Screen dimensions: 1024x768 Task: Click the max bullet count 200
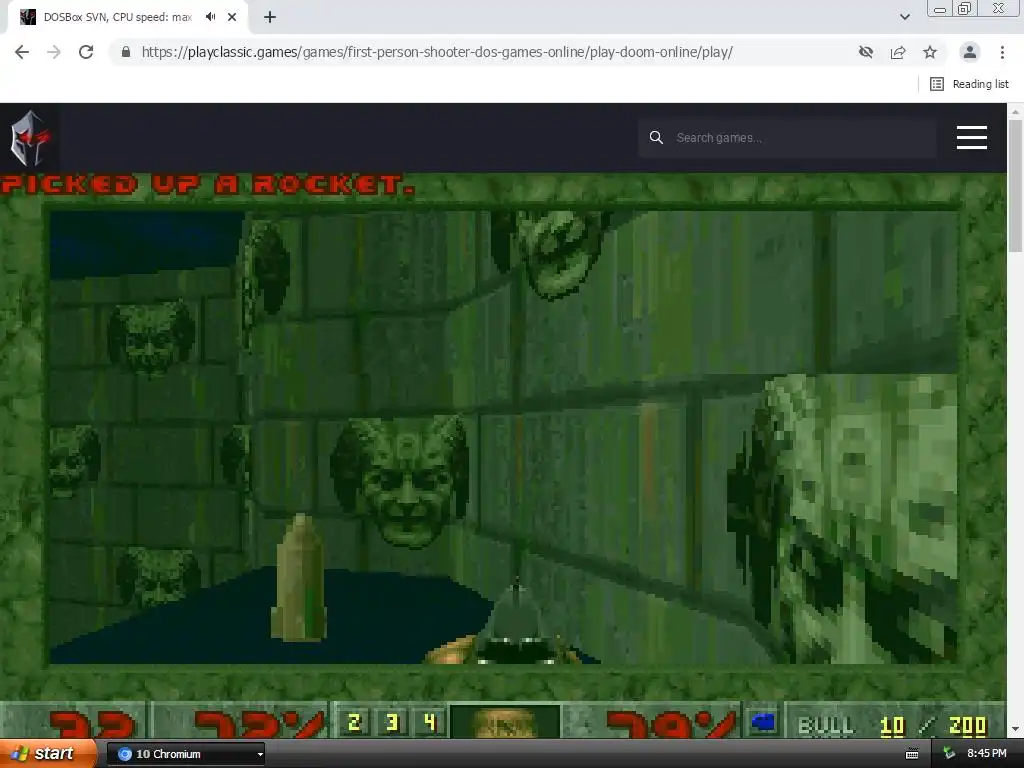click(x=967, y=726)
